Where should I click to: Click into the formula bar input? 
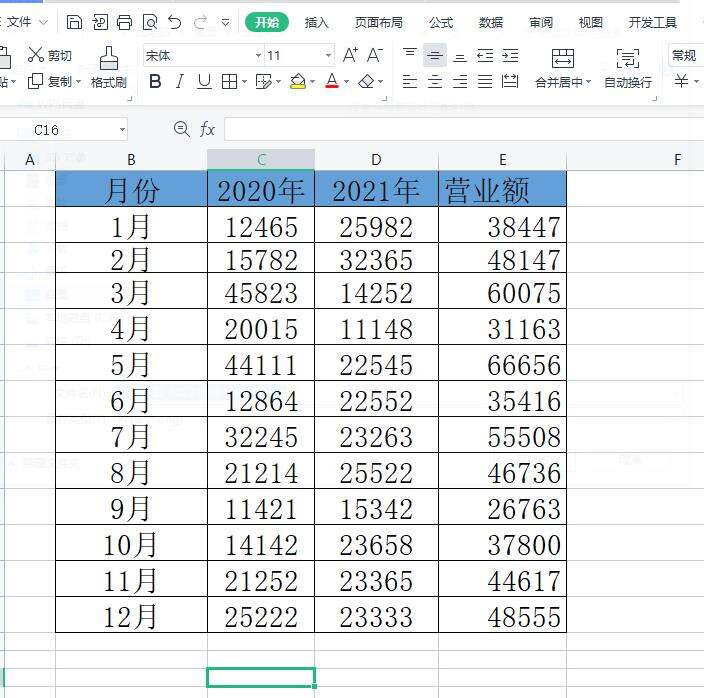[x=464, y=129]
